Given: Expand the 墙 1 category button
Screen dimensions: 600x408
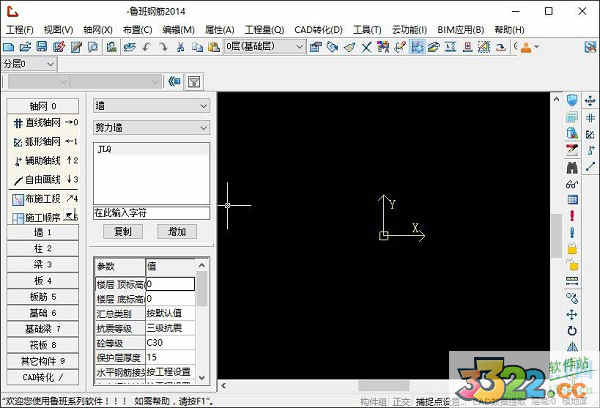Looking at the screenshot, I should pyautogui.click(x=43, y=232).
